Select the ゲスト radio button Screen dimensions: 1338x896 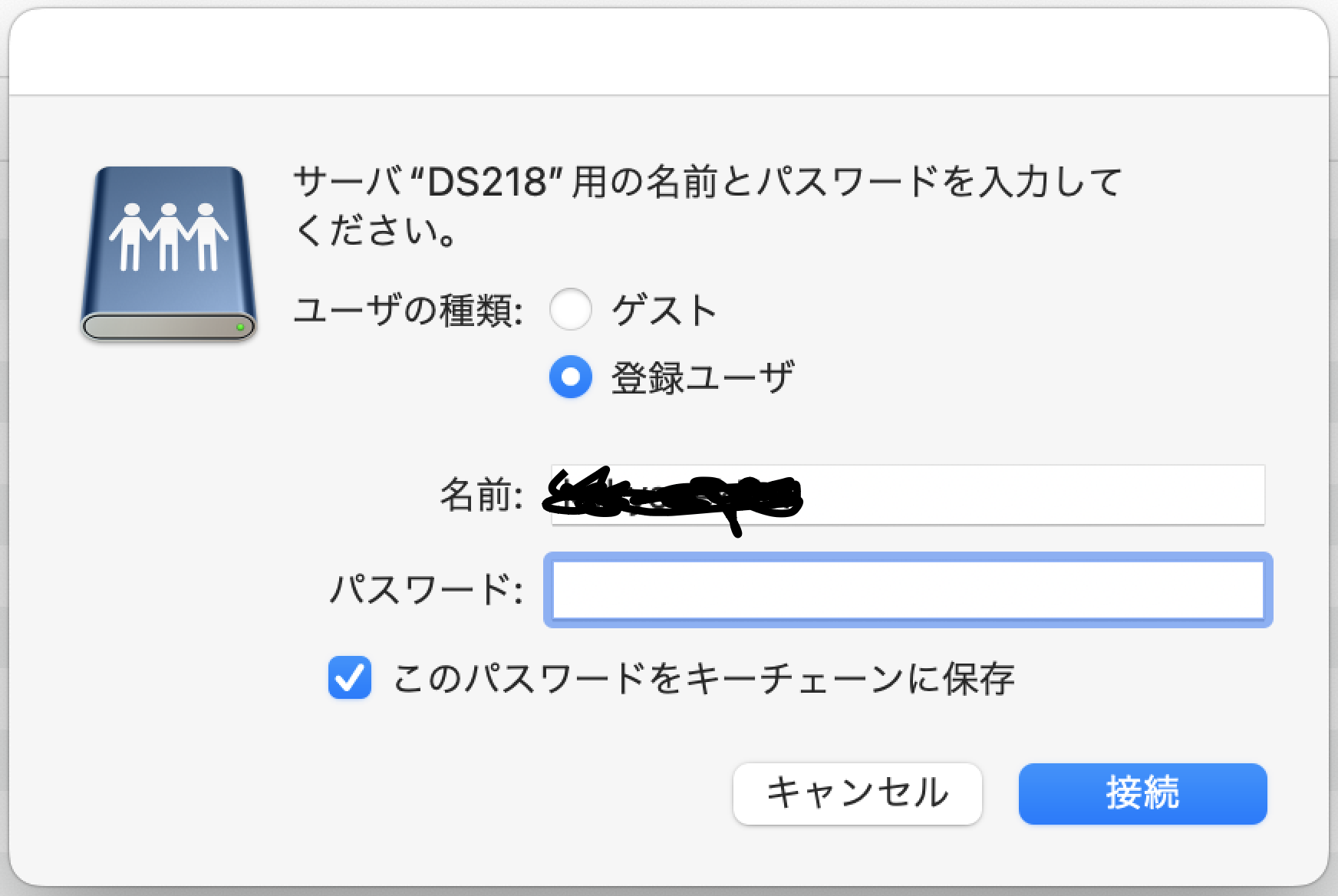(571, 310)
